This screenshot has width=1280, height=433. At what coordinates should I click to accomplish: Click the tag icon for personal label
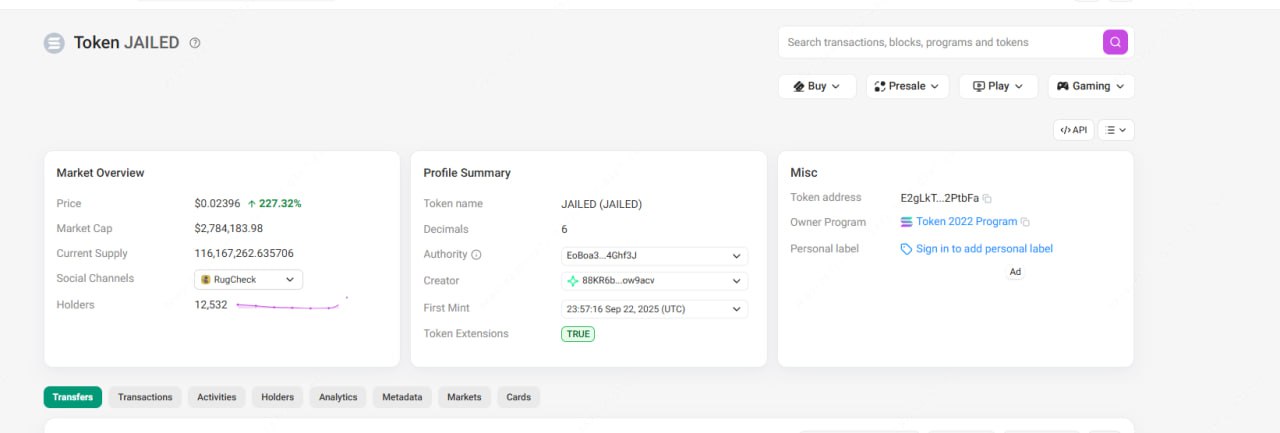(x=906, y=249)
